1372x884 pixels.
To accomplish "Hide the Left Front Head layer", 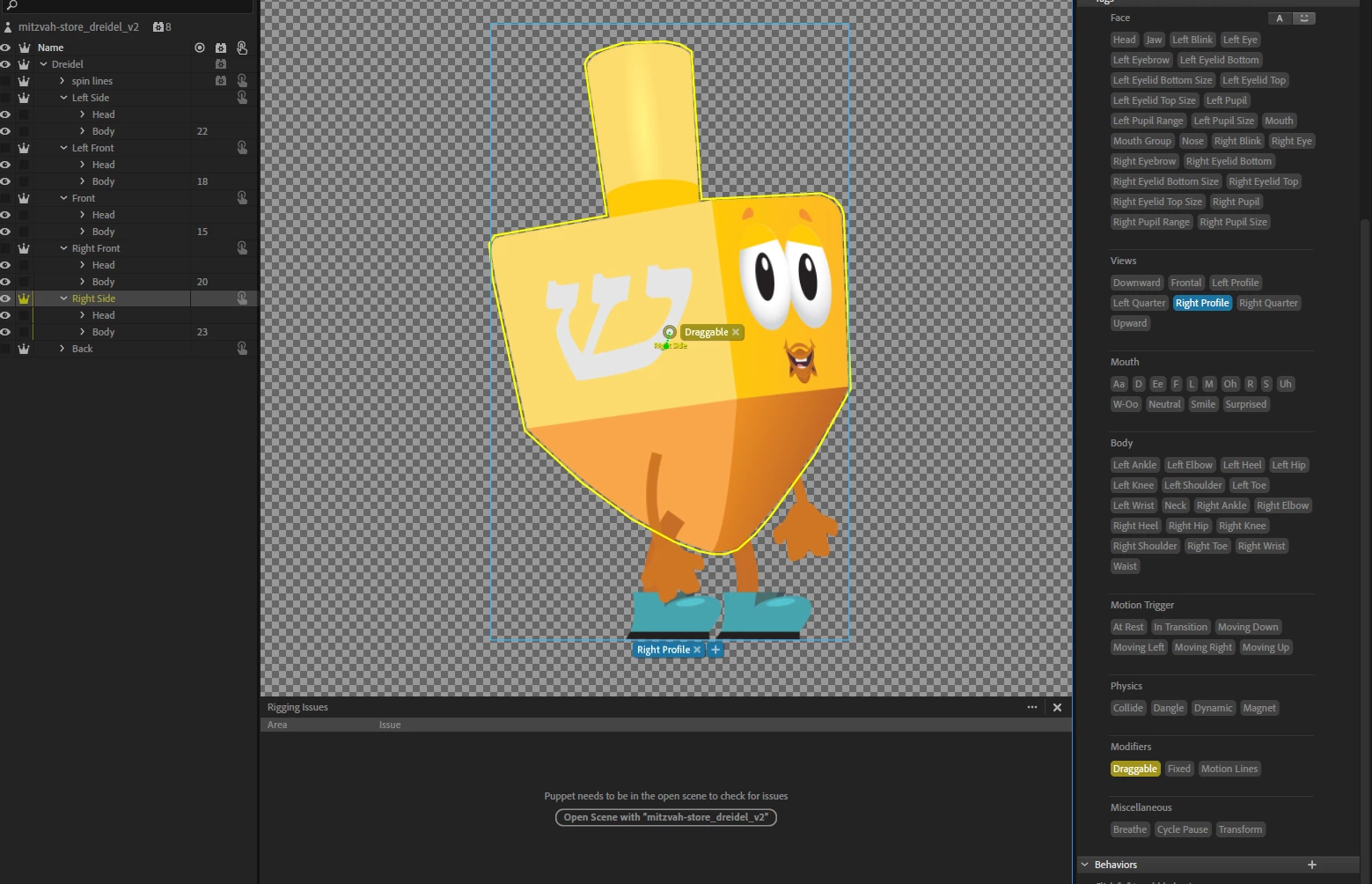I will 5,165.
